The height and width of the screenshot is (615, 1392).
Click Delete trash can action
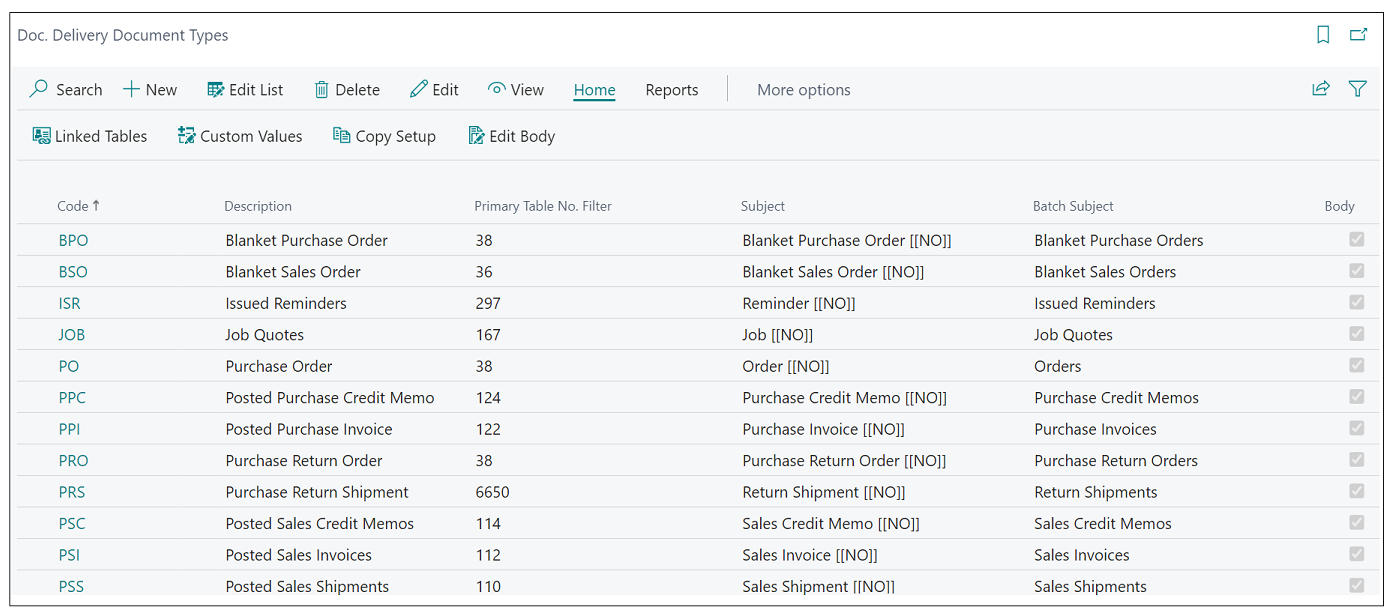pos(347,89)
